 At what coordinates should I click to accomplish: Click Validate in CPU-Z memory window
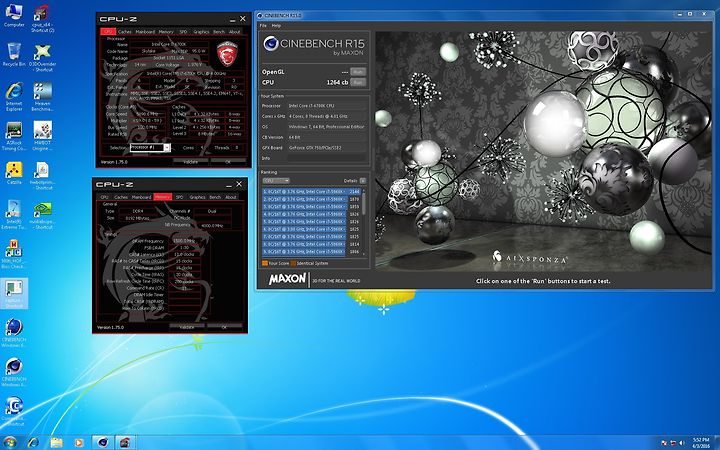coord(187,327)
